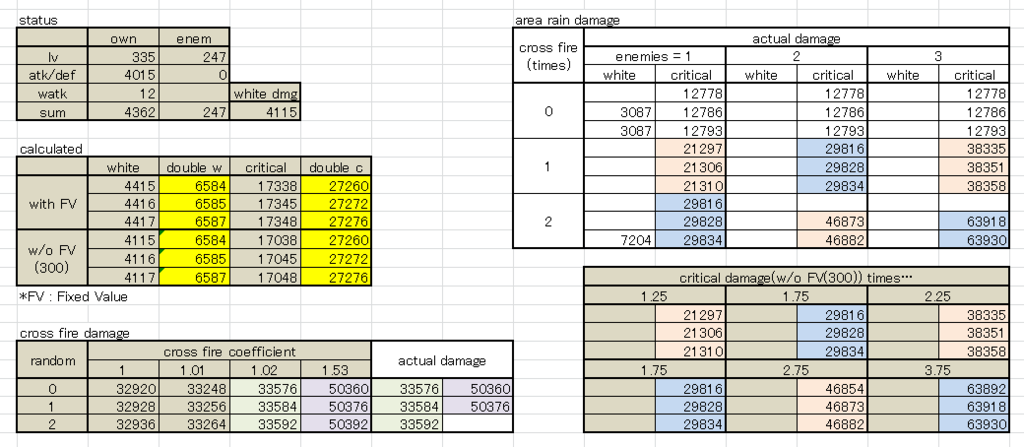The height and width of the screenshot is (447, 1024).
Task: Select the "area rain damage" section label
Action: point(568,20)
